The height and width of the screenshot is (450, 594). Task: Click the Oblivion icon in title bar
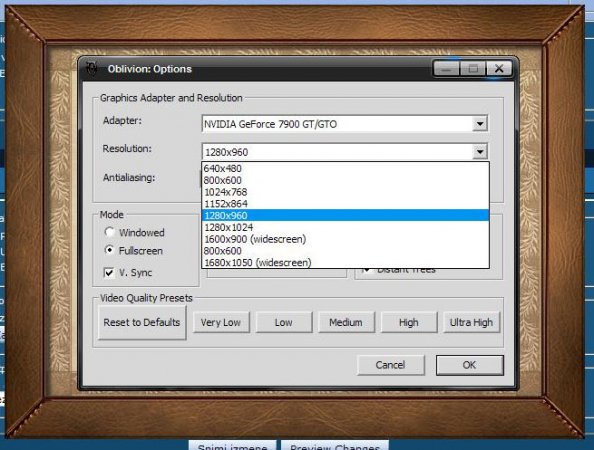[x=91, y=69]
